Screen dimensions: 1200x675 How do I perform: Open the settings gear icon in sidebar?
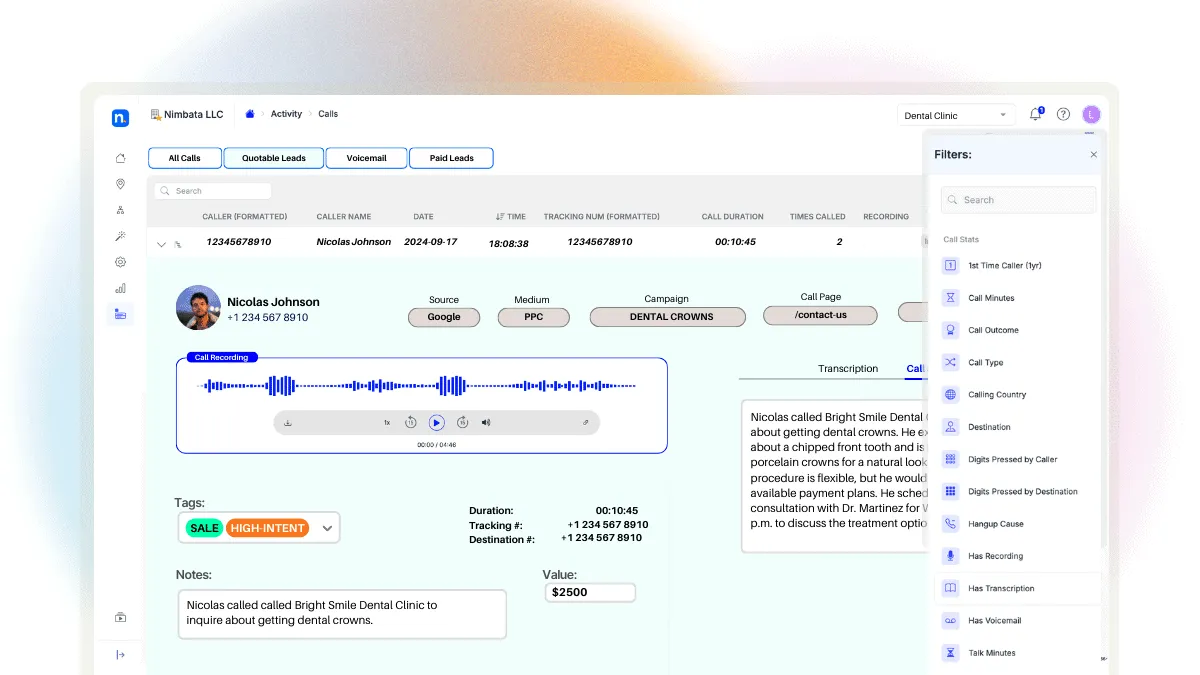click(120, 262)
